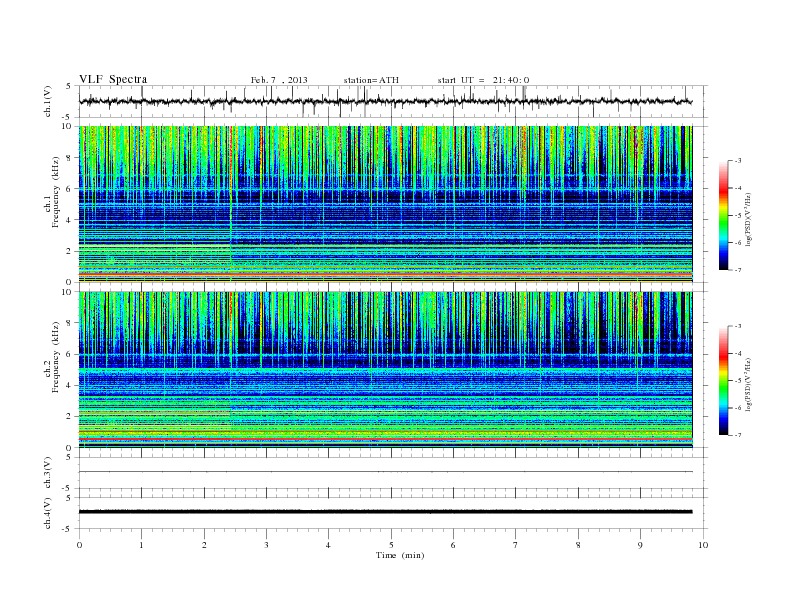
Task: Click time axis tick label "0"
Action: pos(79,545)
